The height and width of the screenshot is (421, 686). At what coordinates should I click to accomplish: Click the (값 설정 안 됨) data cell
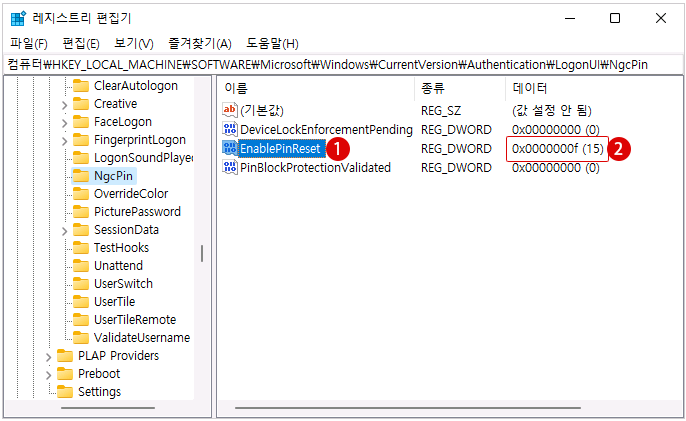click(x=551, y=110)
